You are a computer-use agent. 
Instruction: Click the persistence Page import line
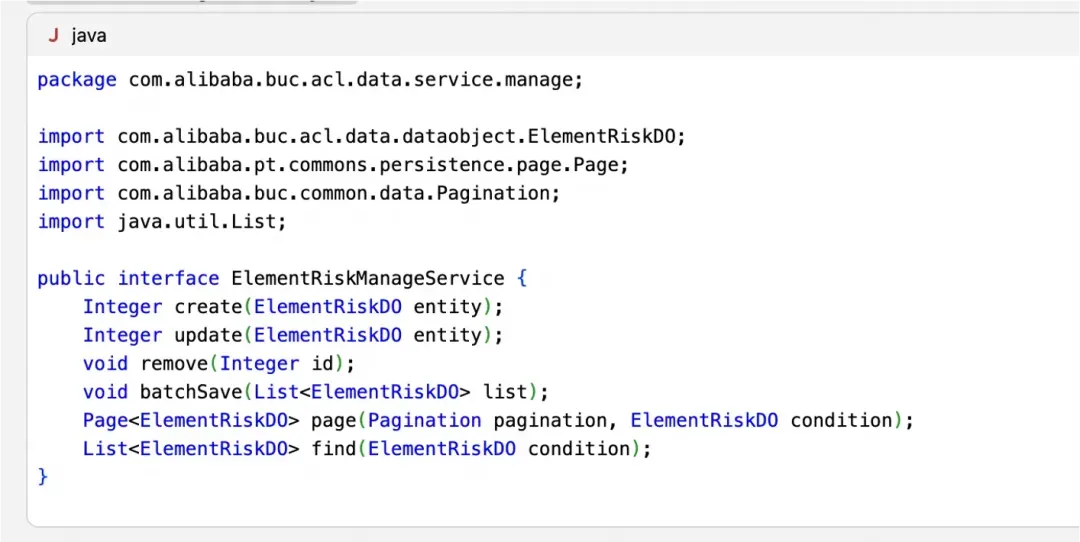(333, 165)
